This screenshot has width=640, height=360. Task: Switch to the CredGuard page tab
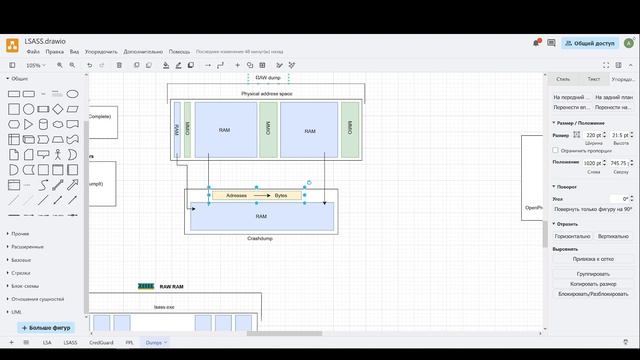tap(101, 342)
